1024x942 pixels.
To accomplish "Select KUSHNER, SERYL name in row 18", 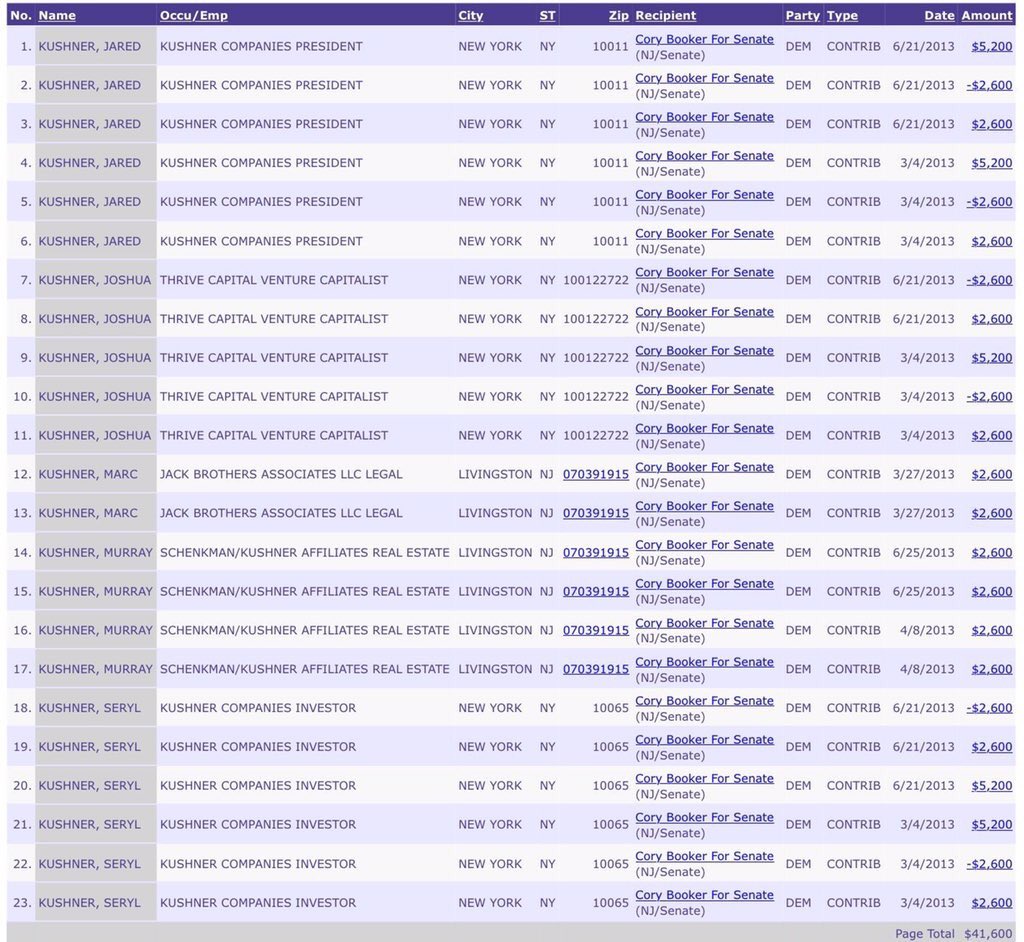I will pos(89,707).
